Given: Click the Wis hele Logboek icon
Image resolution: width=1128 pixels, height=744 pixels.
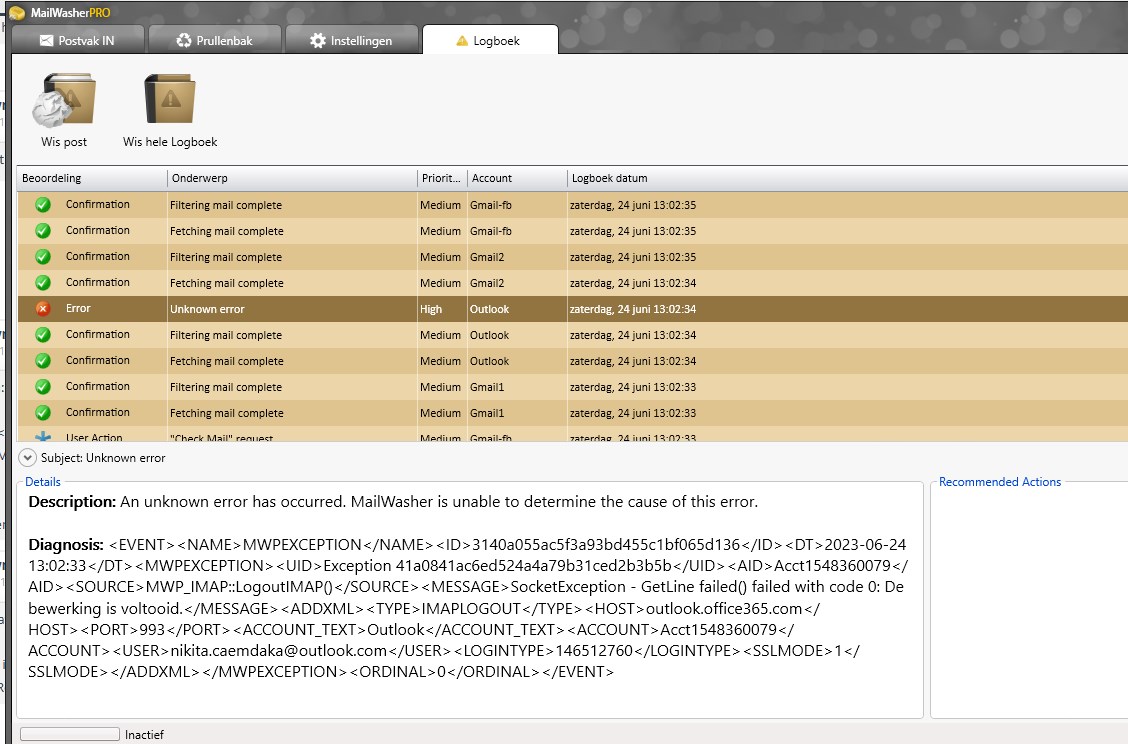Looking at the screenshot, I should tap(170, 99).
